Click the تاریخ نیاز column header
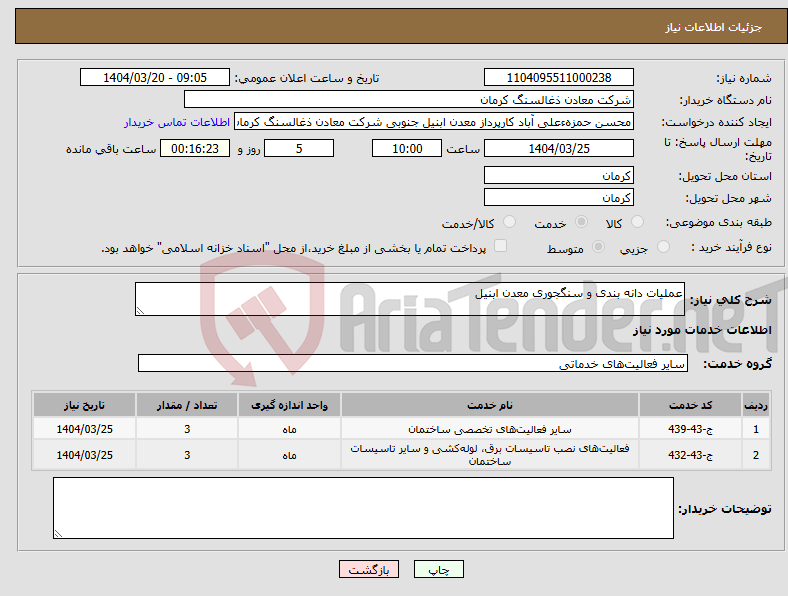The width and height of the screenshot is (788, 596). tap(84, 405)
